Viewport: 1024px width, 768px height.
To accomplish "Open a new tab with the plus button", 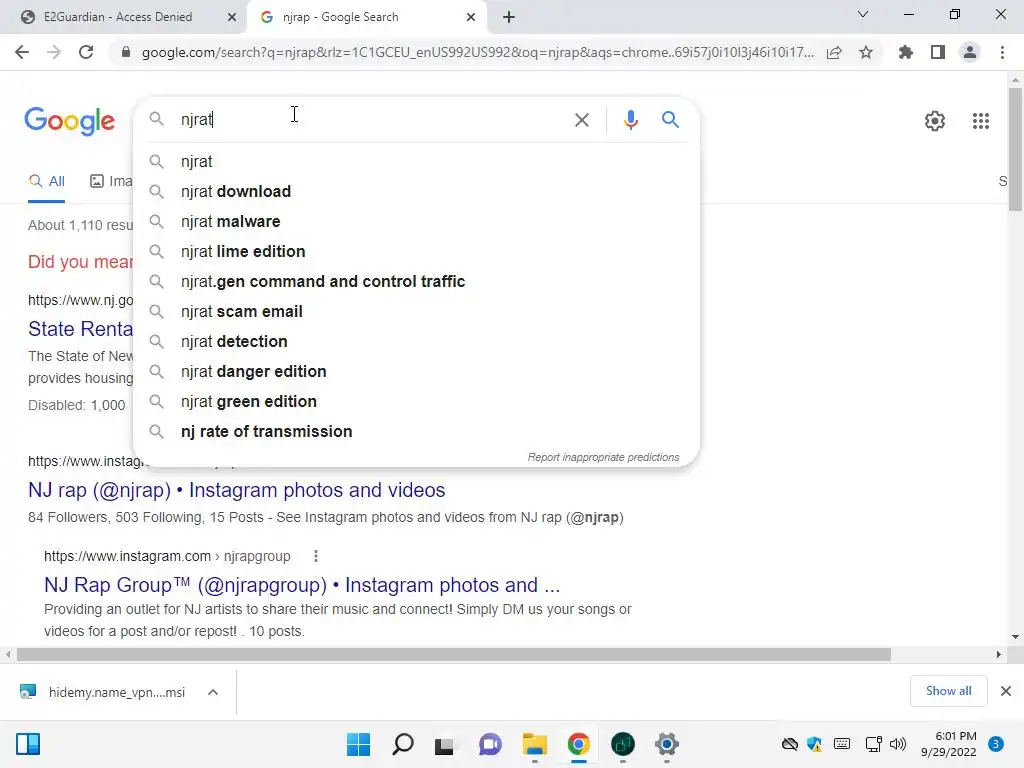I will click(x=509, y=17).
